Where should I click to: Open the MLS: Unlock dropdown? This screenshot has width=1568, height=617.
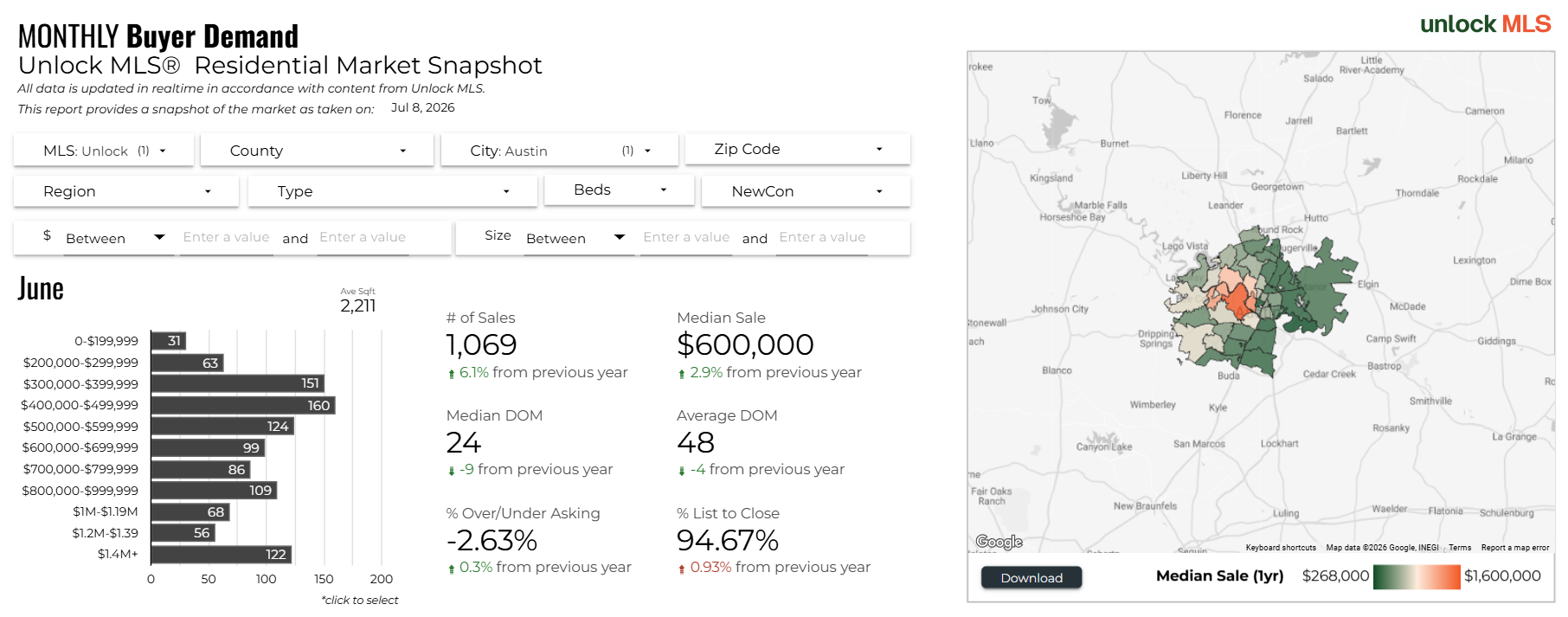104,151
